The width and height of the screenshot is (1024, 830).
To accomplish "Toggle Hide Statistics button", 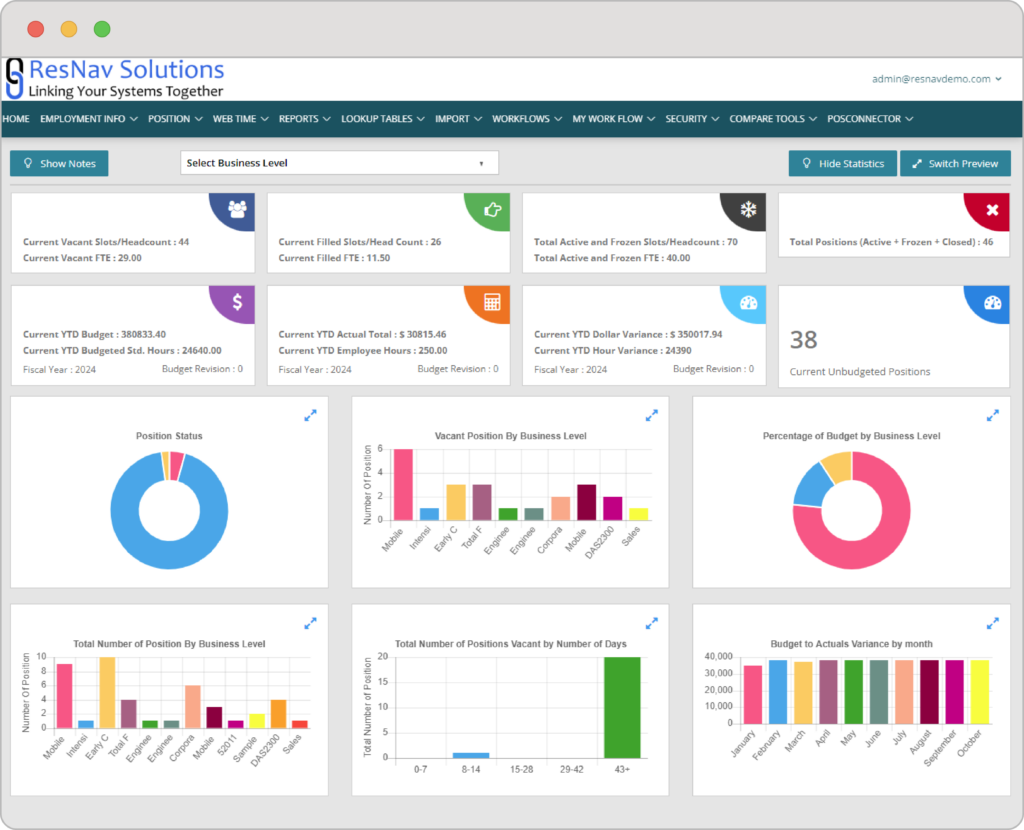I will [x=841, y=163].
